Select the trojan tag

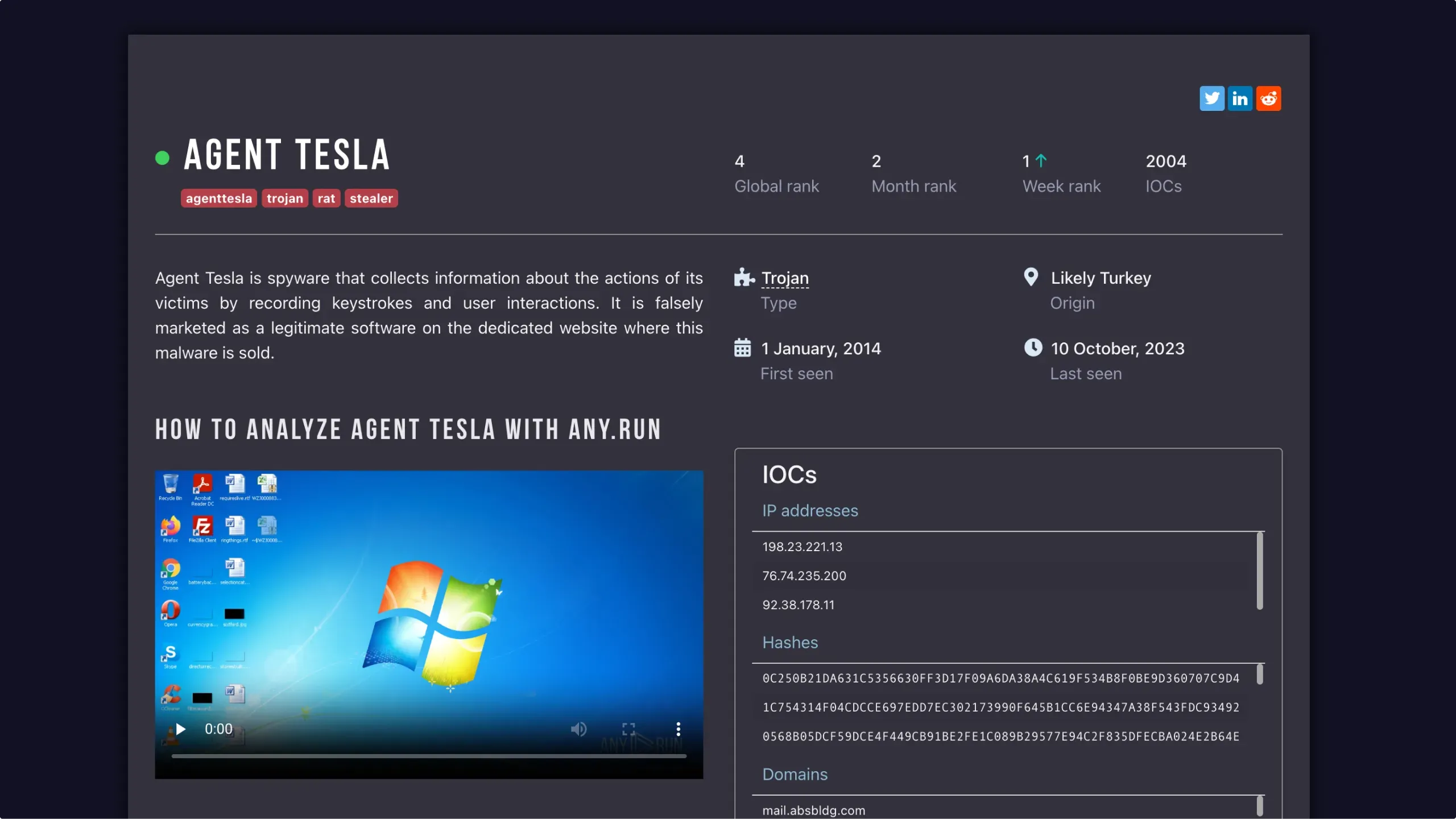point(285,198)
